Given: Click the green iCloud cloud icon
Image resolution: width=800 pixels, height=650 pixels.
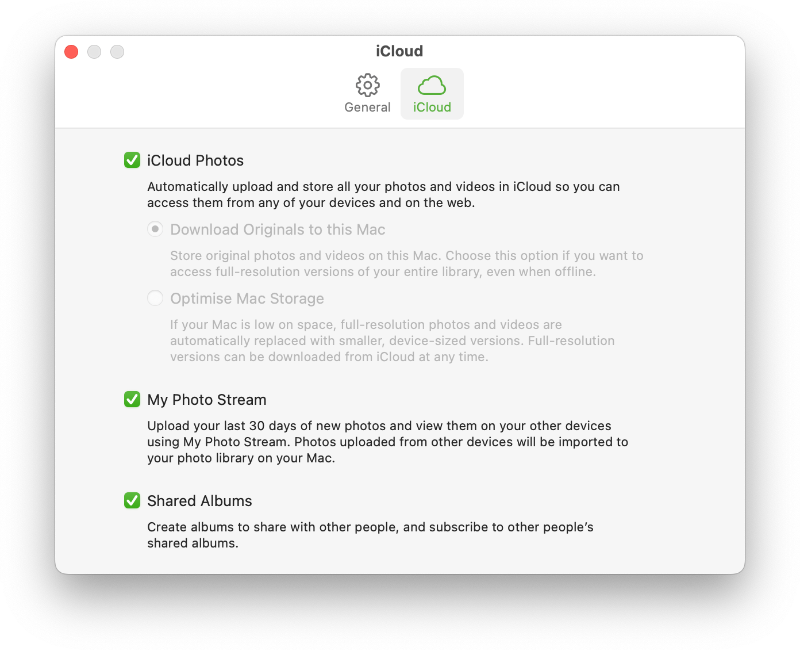Looking at the screenshot, I should tap(432, 85).
